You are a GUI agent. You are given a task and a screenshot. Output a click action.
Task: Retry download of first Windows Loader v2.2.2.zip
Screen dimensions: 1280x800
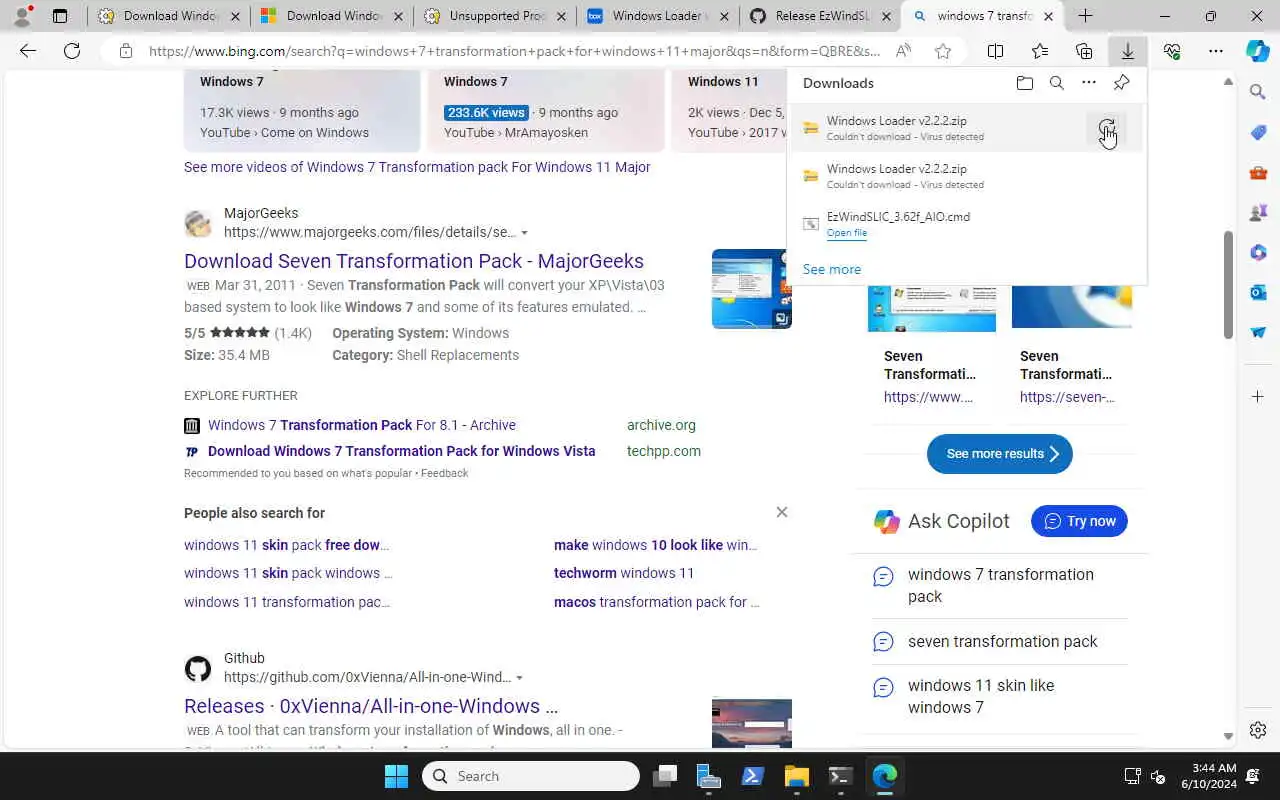click(x=1106, y=128)
